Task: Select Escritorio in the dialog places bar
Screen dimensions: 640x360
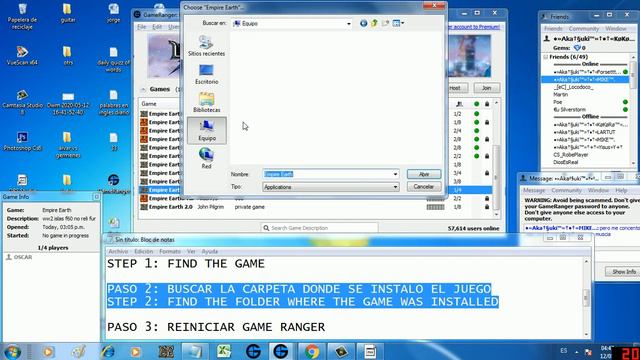Action: coord(207,74)
